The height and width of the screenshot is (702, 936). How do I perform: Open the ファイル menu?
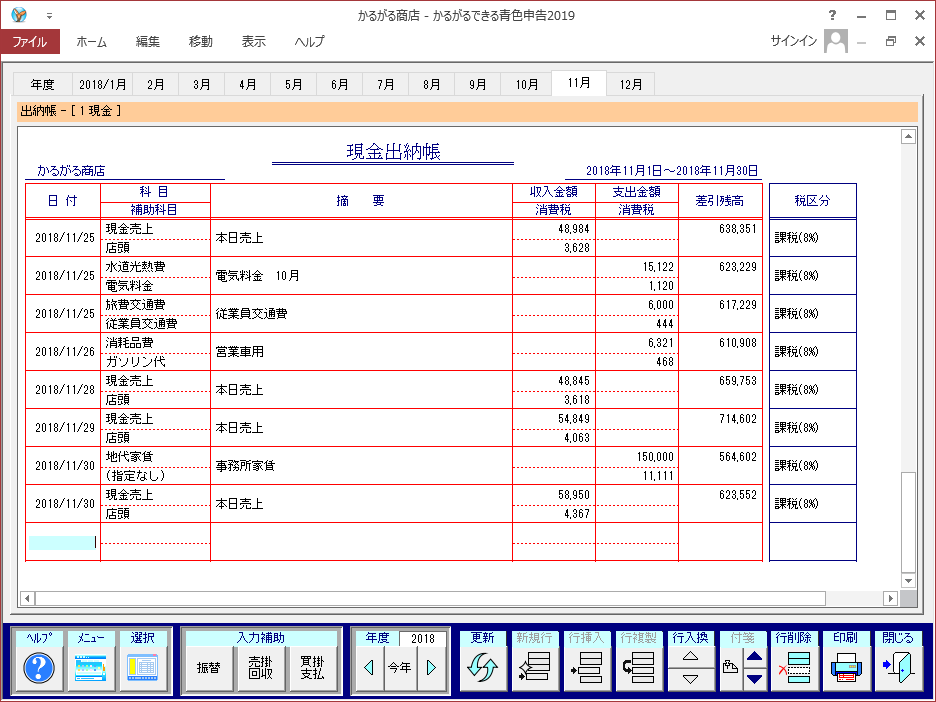point(30,42)
